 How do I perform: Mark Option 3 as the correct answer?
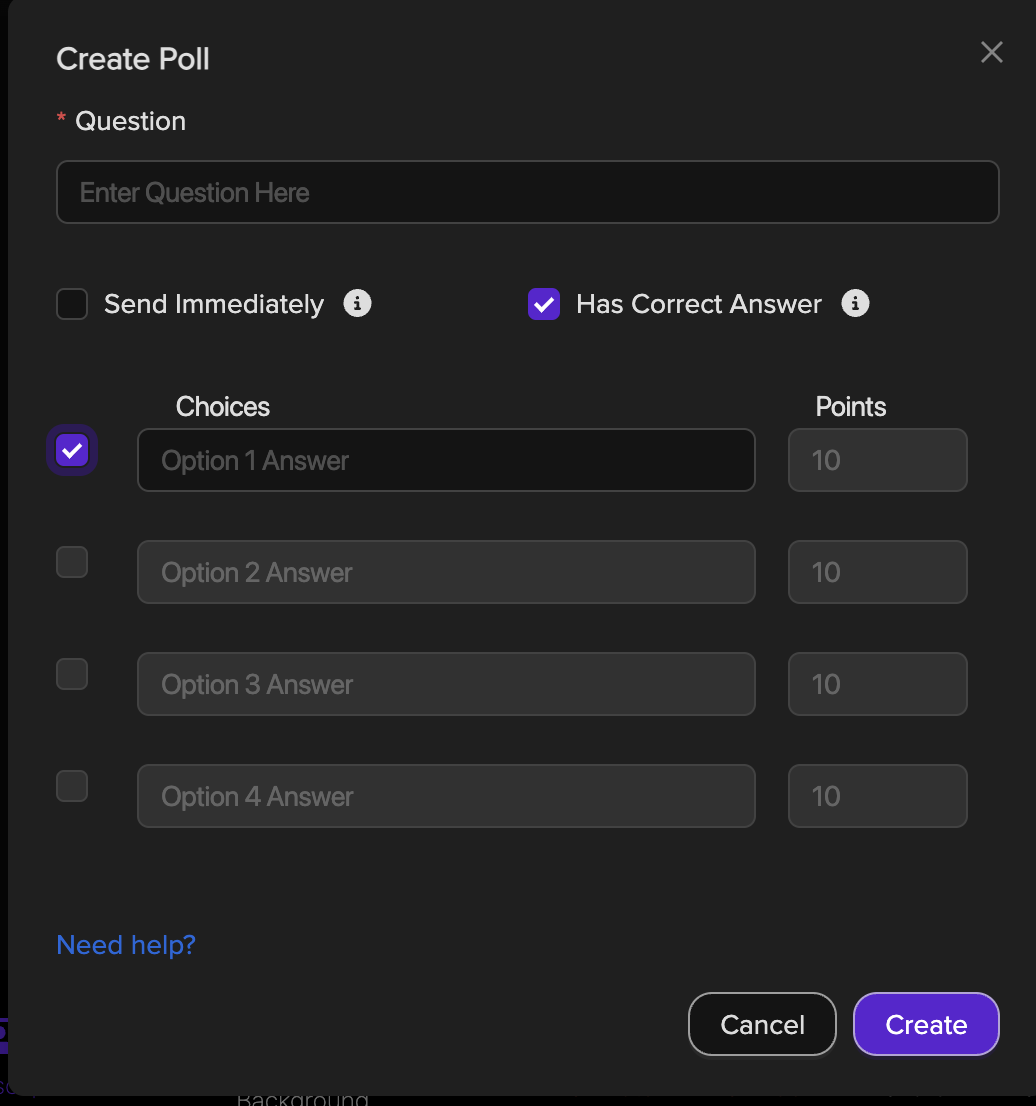(71, 674)
